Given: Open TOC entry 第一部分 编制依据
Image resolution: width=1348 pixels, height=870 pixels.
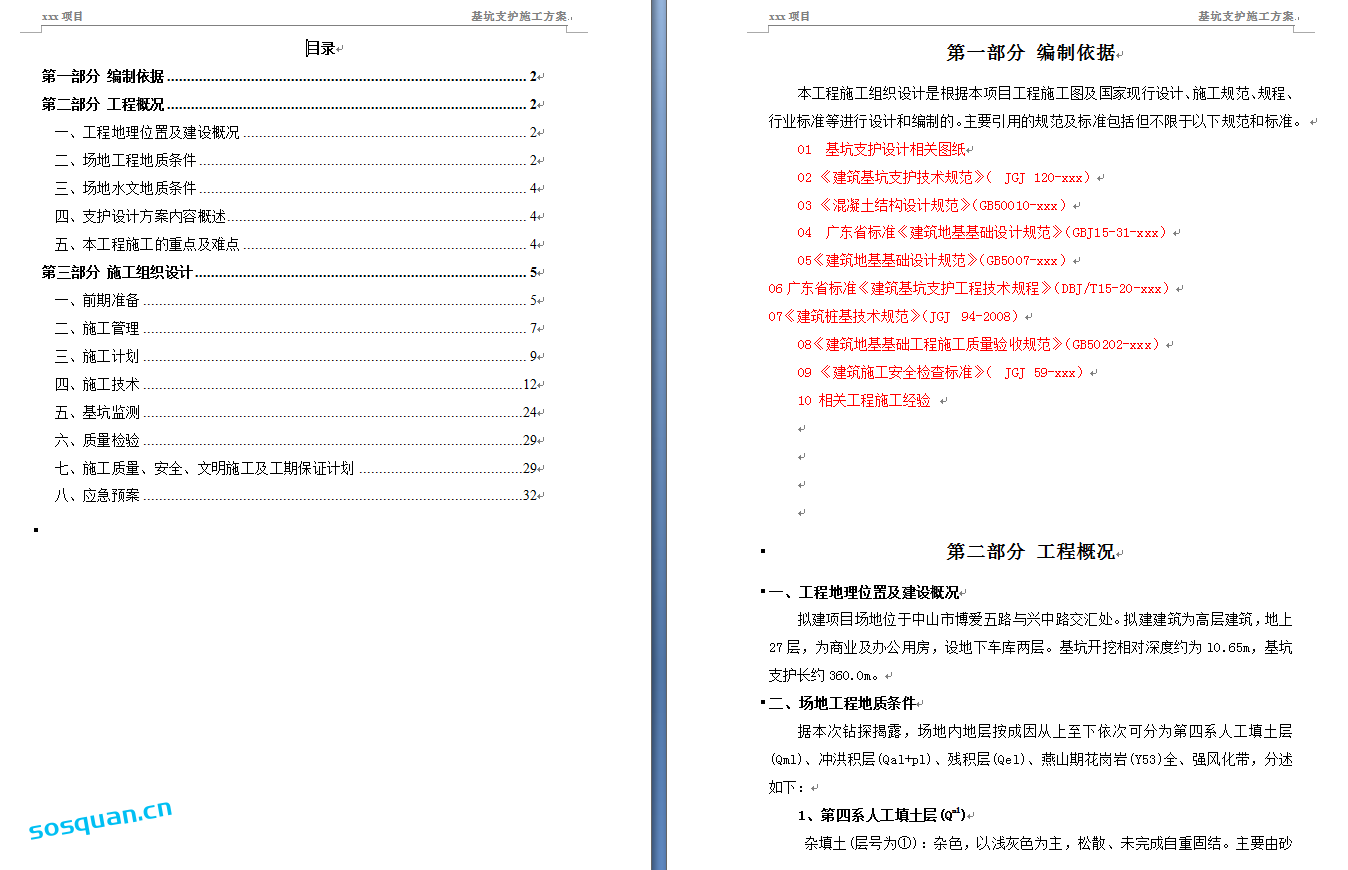Looking at the screenshot, I should (x=103, y=76).
